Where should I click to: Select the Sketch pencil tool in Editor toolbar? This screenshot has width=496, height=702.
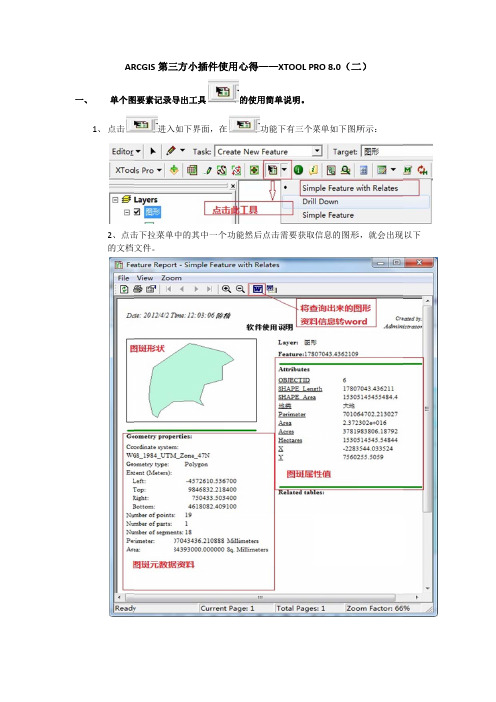point(171,151)
